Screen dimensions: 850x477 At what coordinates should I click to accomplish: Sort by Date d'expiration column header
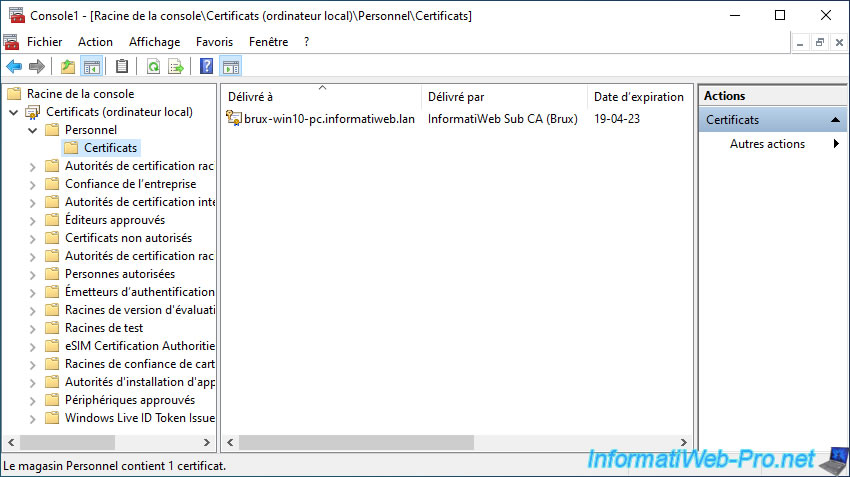coord(639,97)
